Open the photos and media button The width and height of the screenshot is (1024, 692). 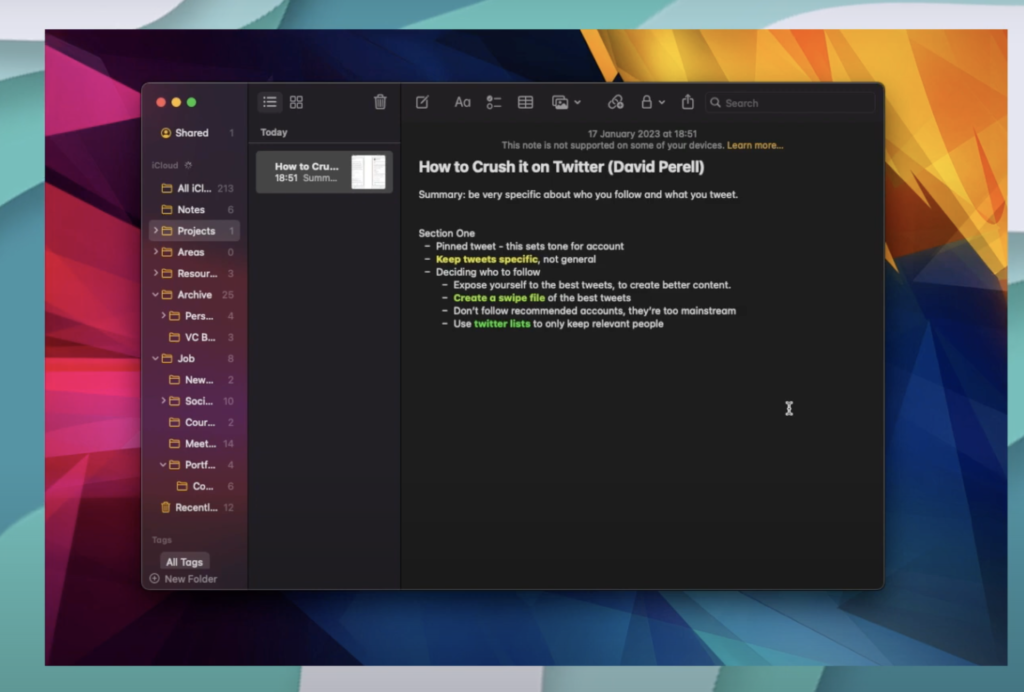tap(560, 102)
